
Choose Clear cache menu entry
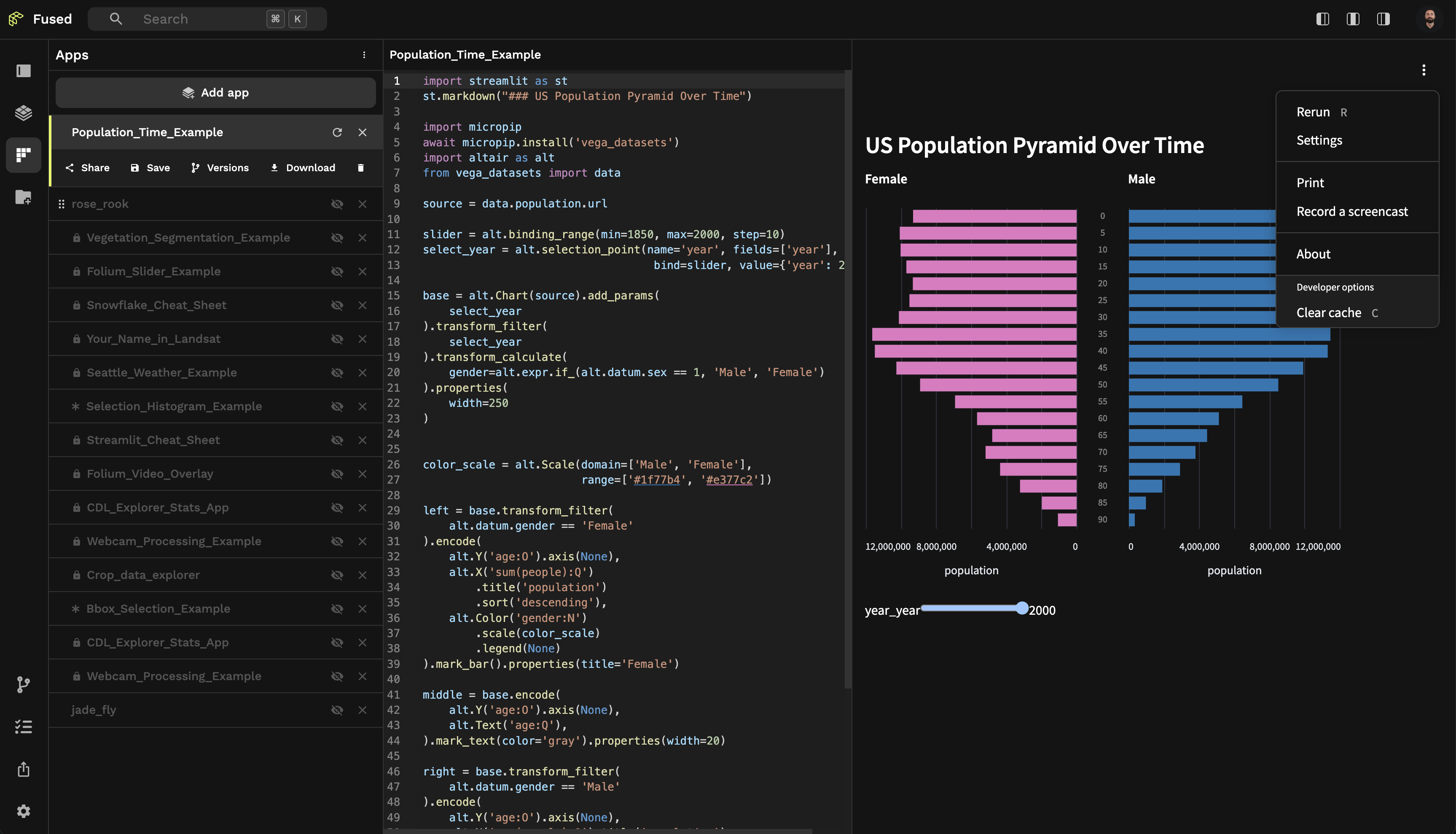pos(1328,313)
